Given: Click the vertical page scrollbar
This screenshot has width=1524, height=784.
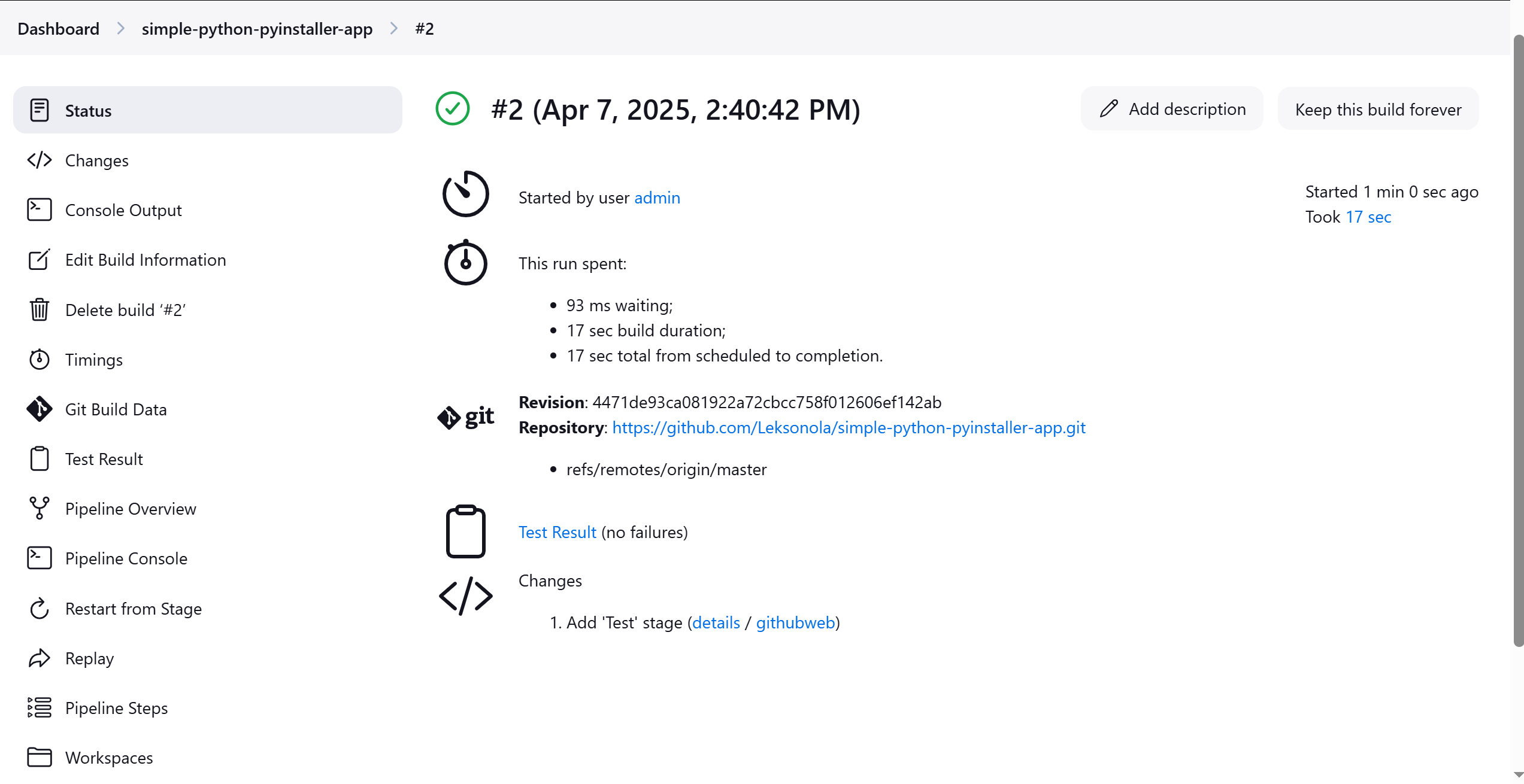Looking at the screenshot, I should 1518,341.
